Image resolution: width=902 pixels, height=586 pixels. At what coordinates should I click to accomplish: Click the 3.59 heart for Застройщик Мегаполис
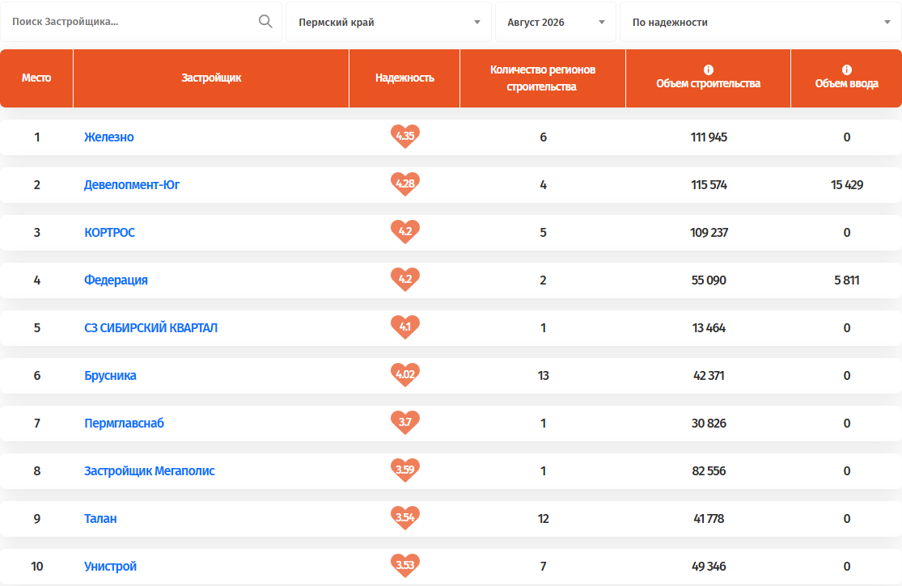pos(405,470)
